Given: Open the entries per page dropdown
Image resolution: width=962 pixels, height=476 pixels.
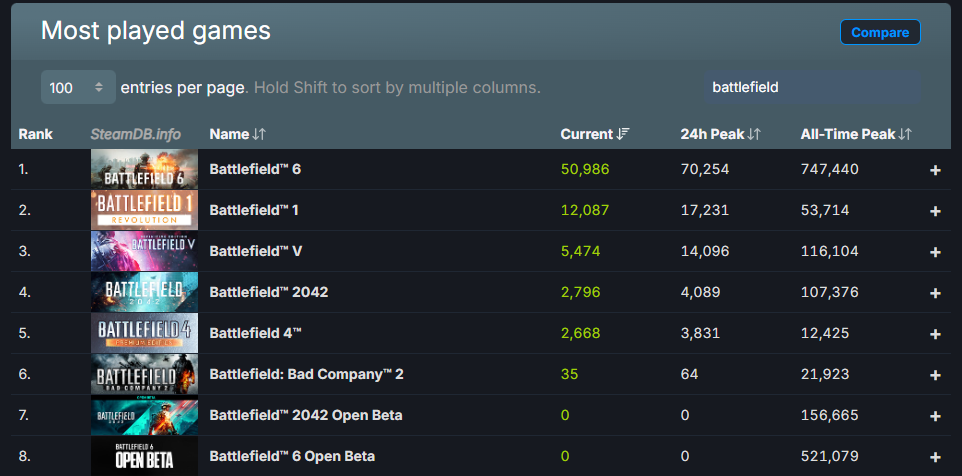Looking at the screenshot, I should (x=78, y=87).
